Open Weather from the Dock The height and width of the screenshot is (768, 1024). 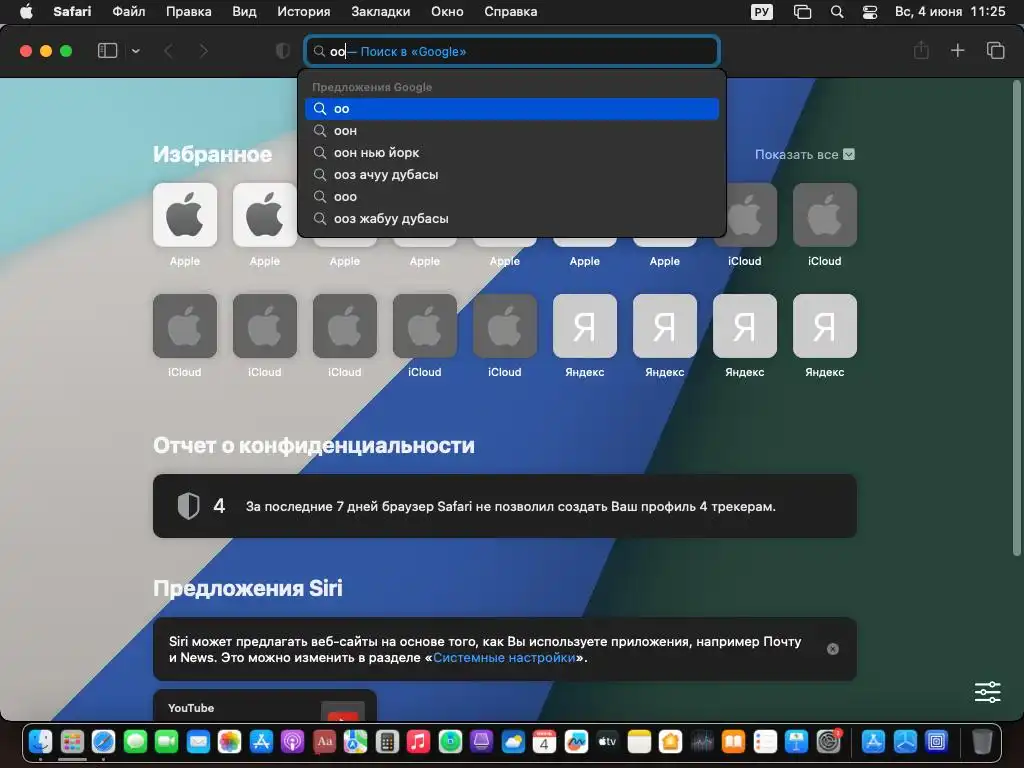coord(513,741)
